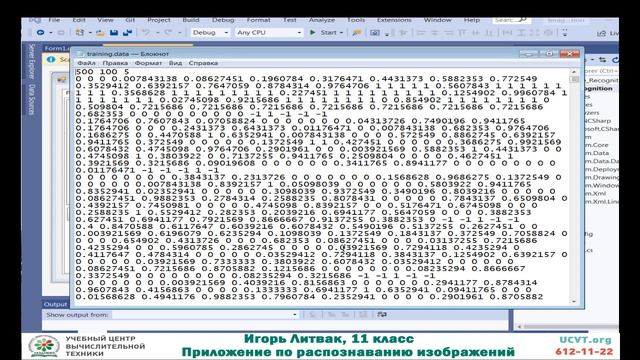Open the Analyze menu

322,20
